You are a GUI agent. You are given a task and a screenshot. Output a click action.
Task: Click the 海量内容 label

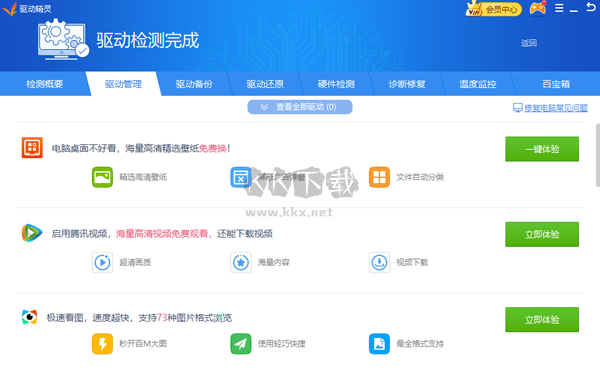274,262
